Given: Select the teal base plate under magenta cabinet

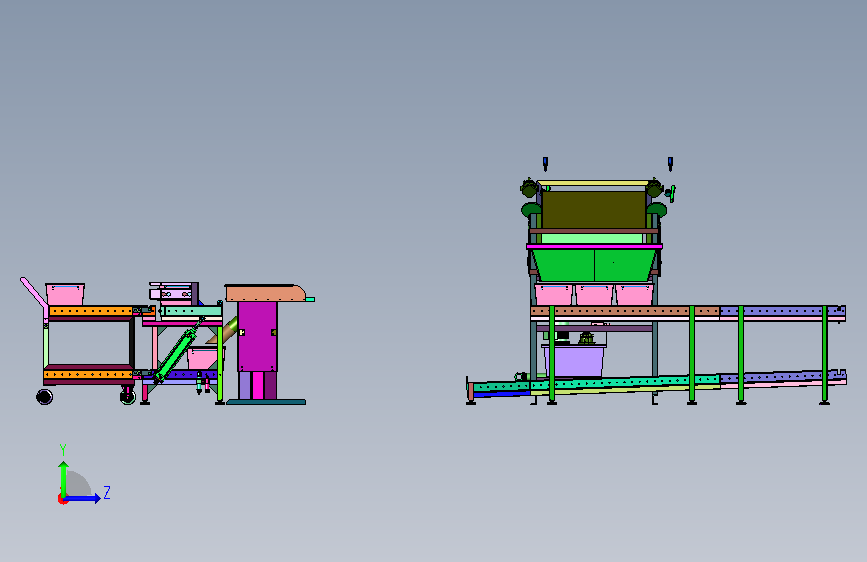Looking at the screenshot, I should click(x=266, y=402).
